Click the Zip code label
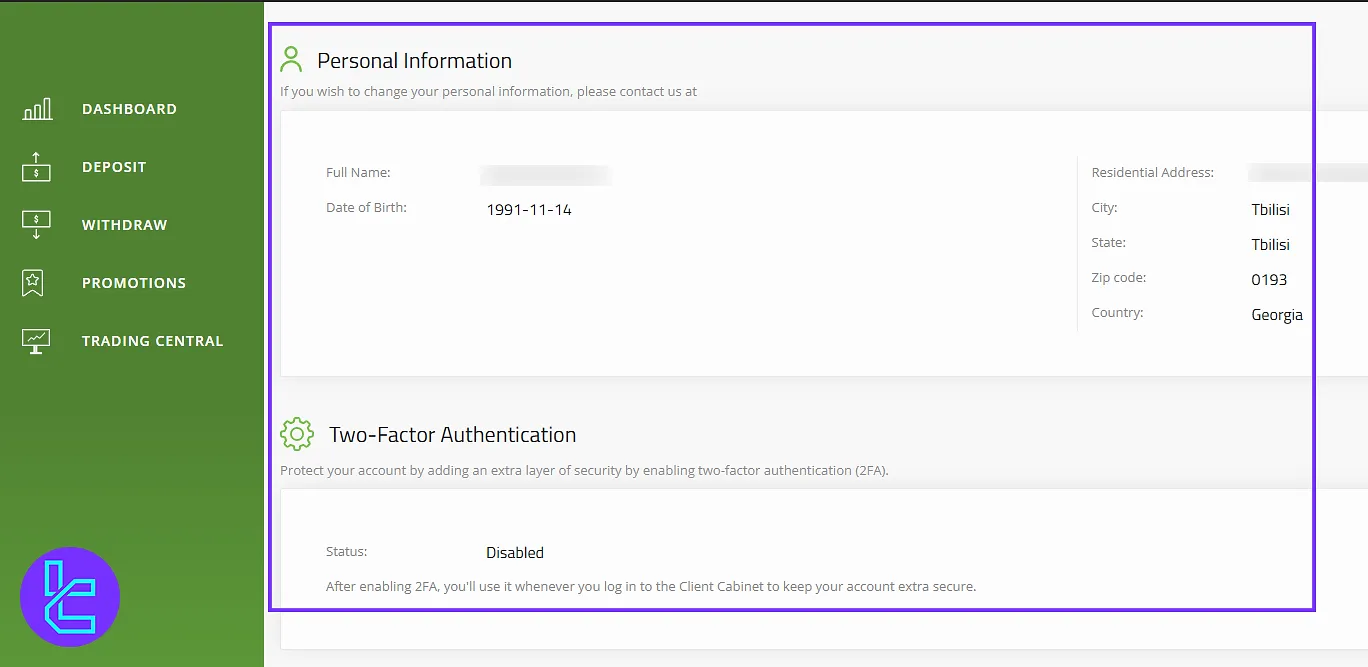 (x=1118, y=277)
